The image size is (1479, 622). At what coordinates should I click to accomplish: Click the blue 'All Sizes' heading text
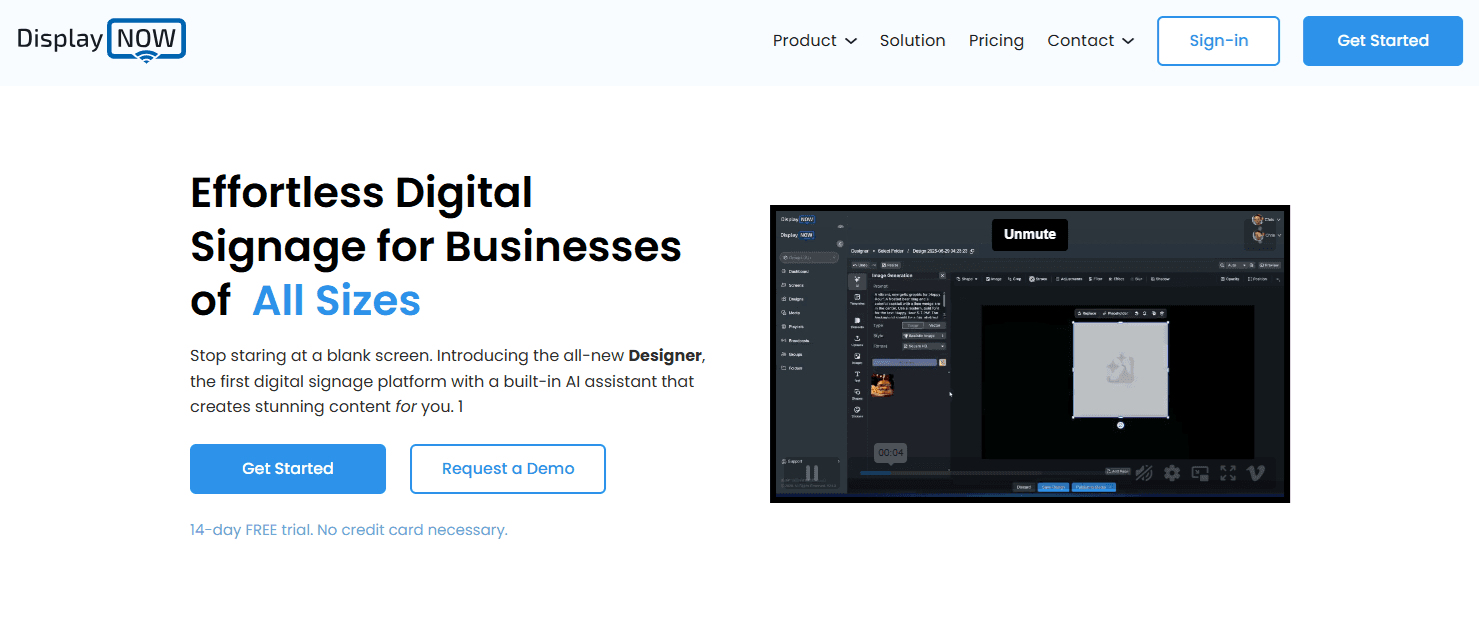coord(336,300)
